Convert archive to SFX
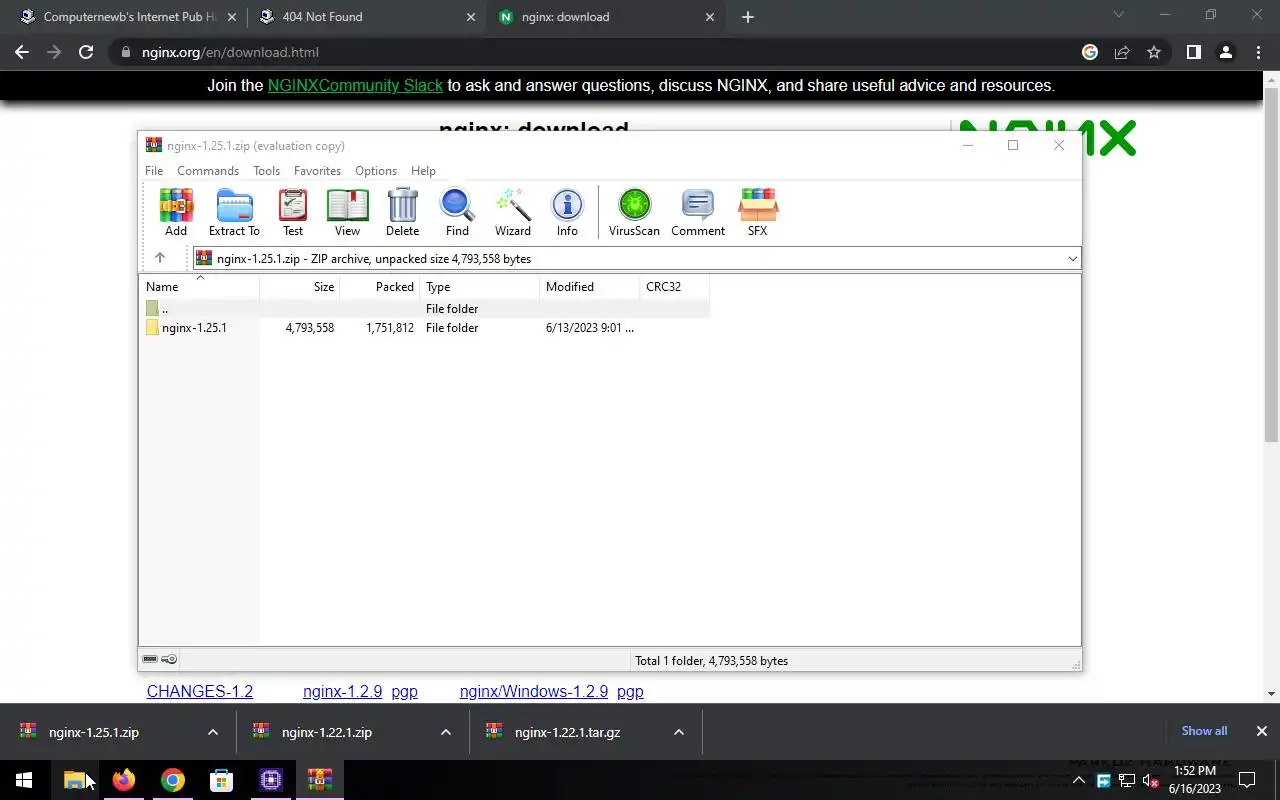Viewport: 1280px width, 800px height. [x=757, y=213]
